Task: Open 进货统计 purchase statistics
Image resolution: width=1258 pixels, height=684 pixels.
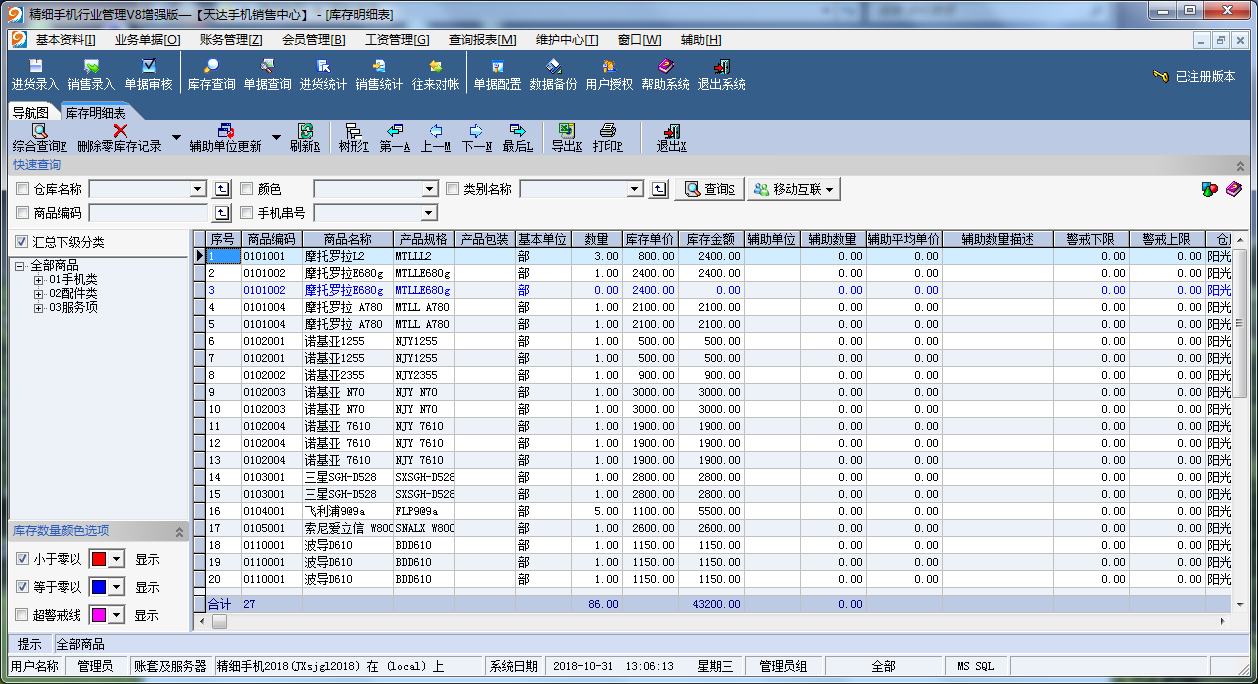Action: point(324,75)
